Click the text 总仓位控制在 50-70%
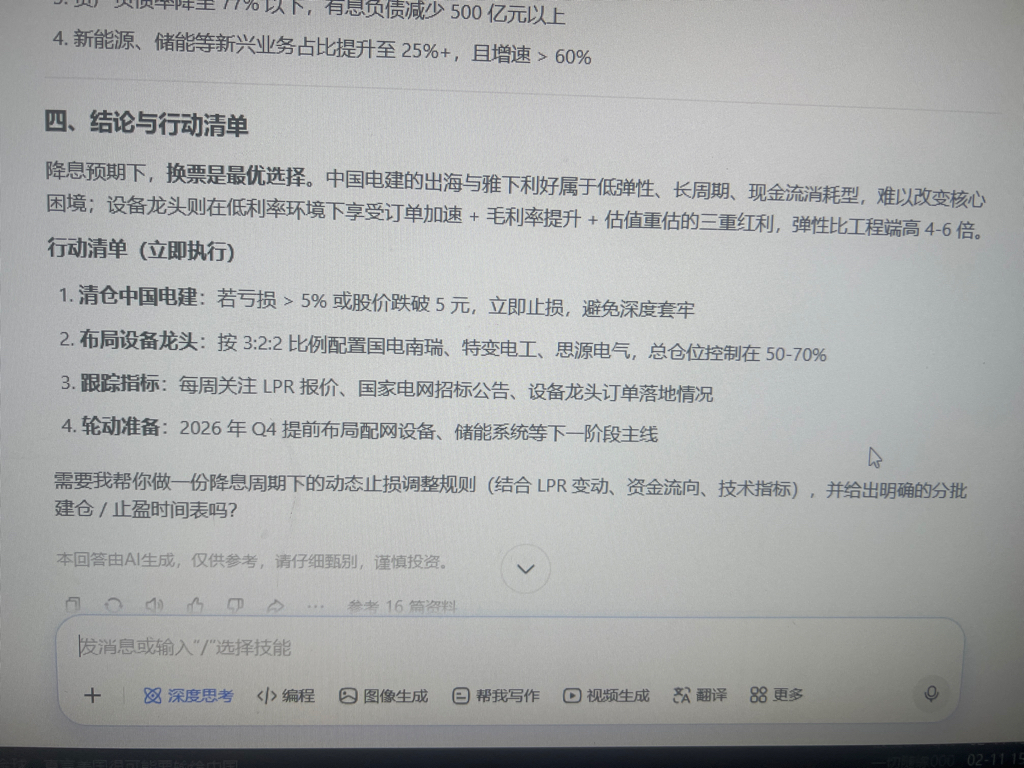Viewport: 1024px width, 768px height. (737, 353)
